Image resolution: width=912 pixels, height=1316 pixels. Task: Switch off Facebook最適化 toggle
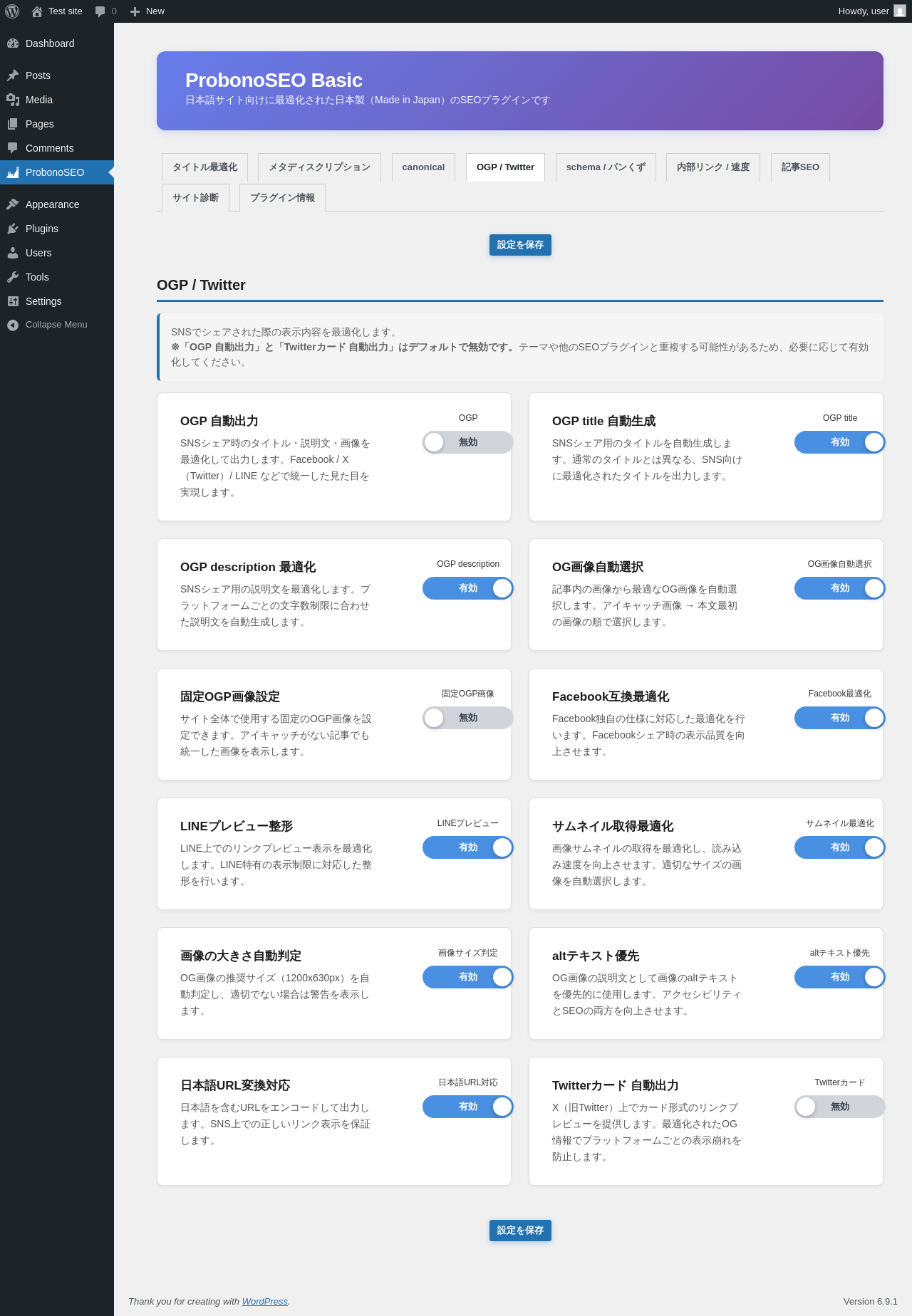click(840, 718)
